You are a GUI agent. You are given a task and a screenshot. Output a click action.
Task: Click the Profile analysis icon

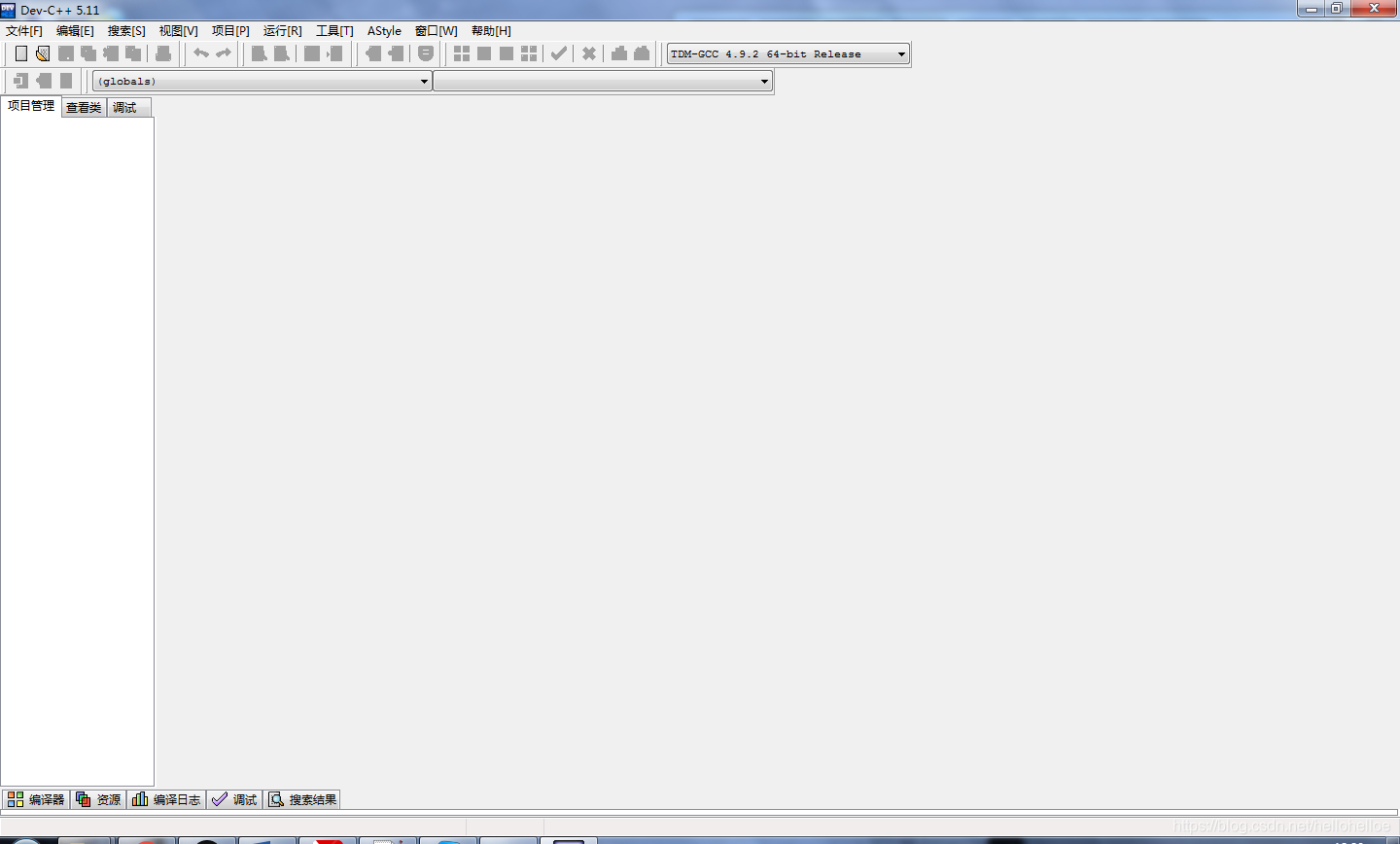coord(619,53)
